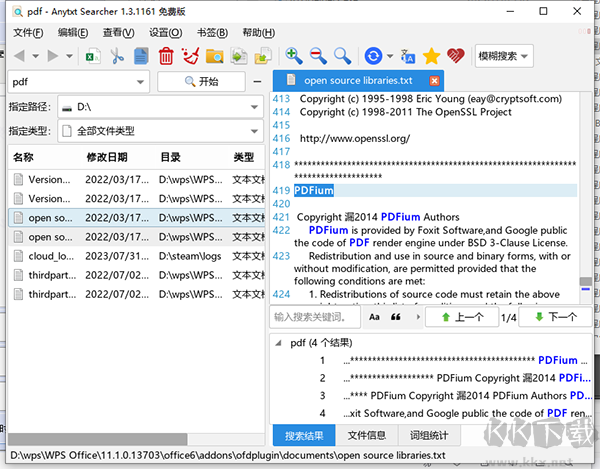Collapse search options with minus button
Image resolution: width=600 pixels, height=469 pixels.
tap(258, 81)
